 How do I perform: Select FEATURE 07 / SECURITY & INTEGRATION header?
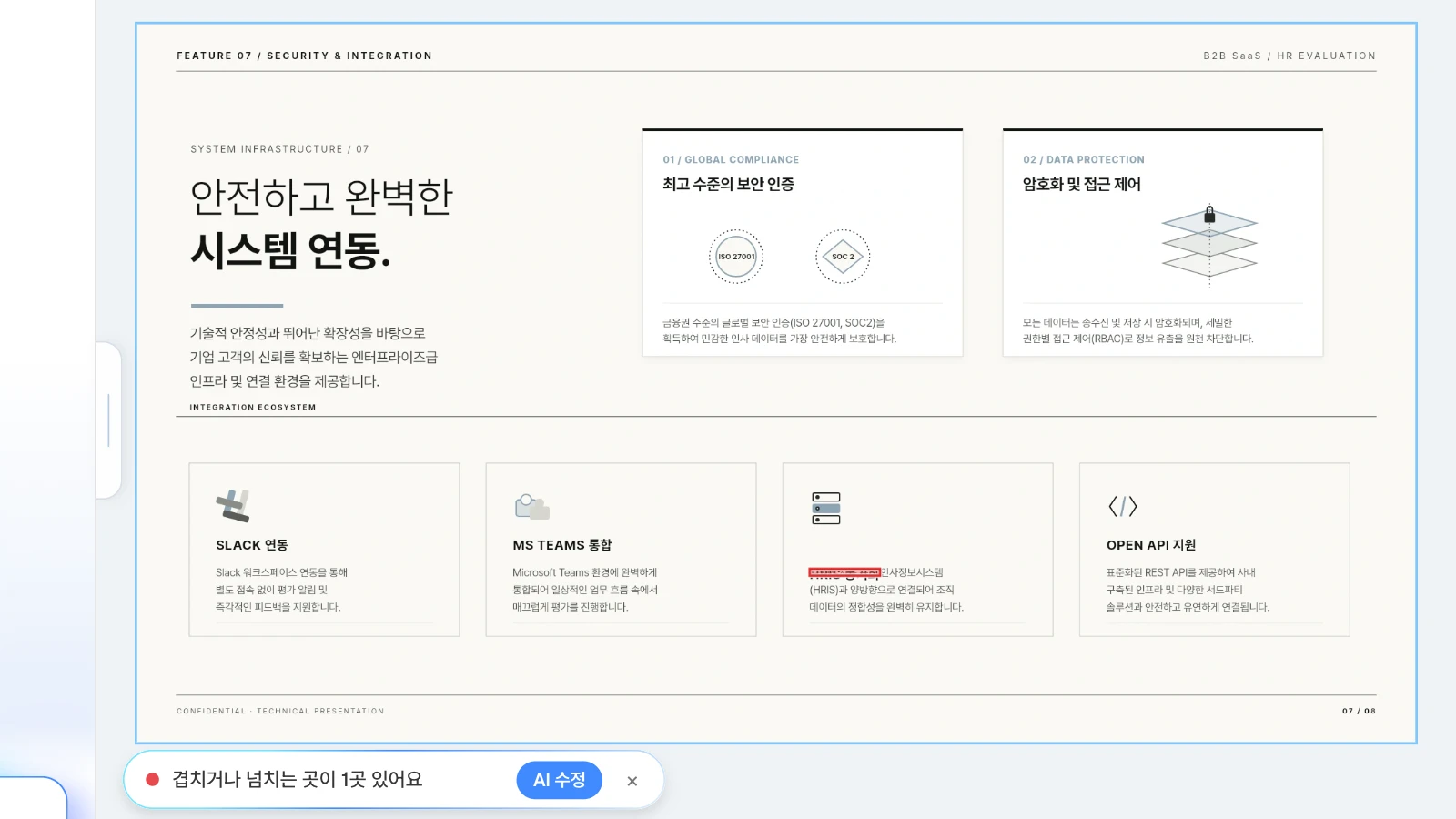(x=304, y=56)
